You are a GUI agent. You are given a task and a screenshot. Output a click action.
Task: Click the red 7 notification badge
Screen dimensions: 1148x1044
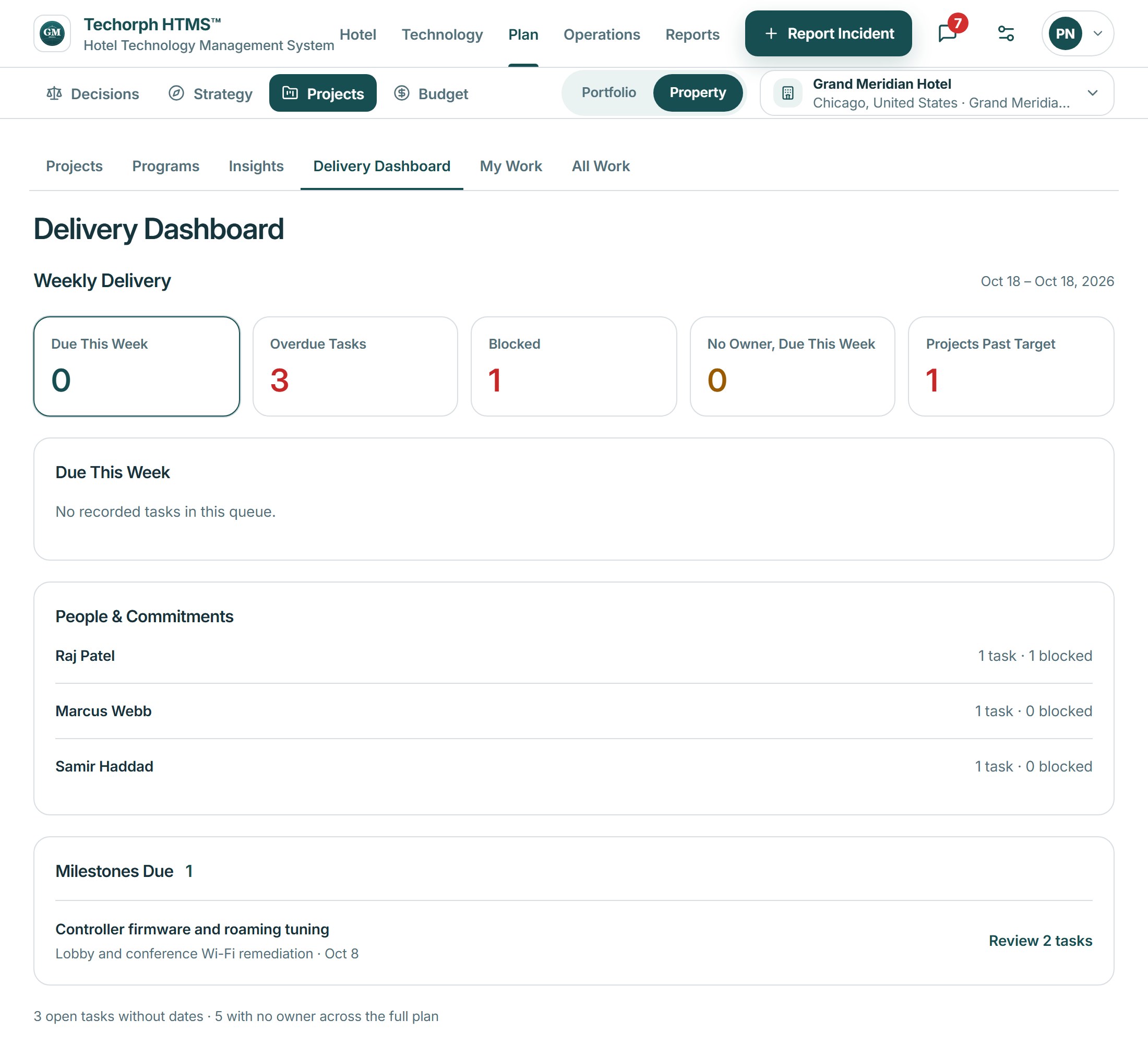click(x=958, y=23)
